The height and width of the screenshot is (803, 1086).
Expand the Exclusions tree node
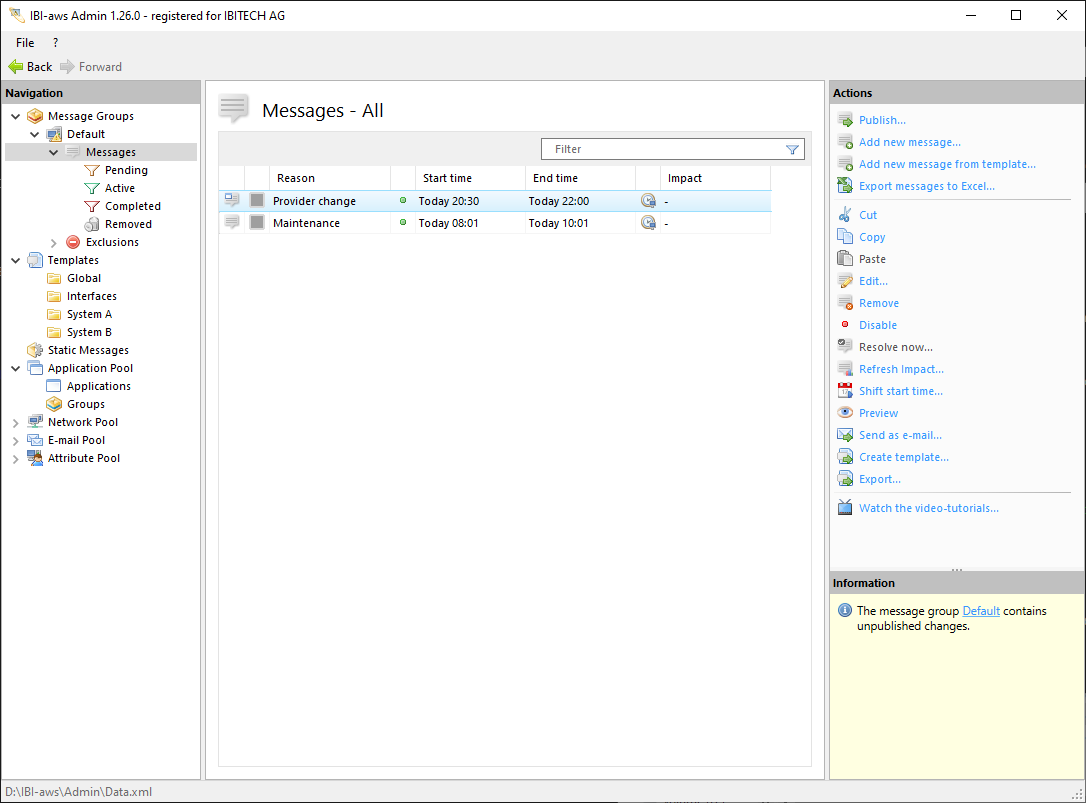[x=54, y=242]
